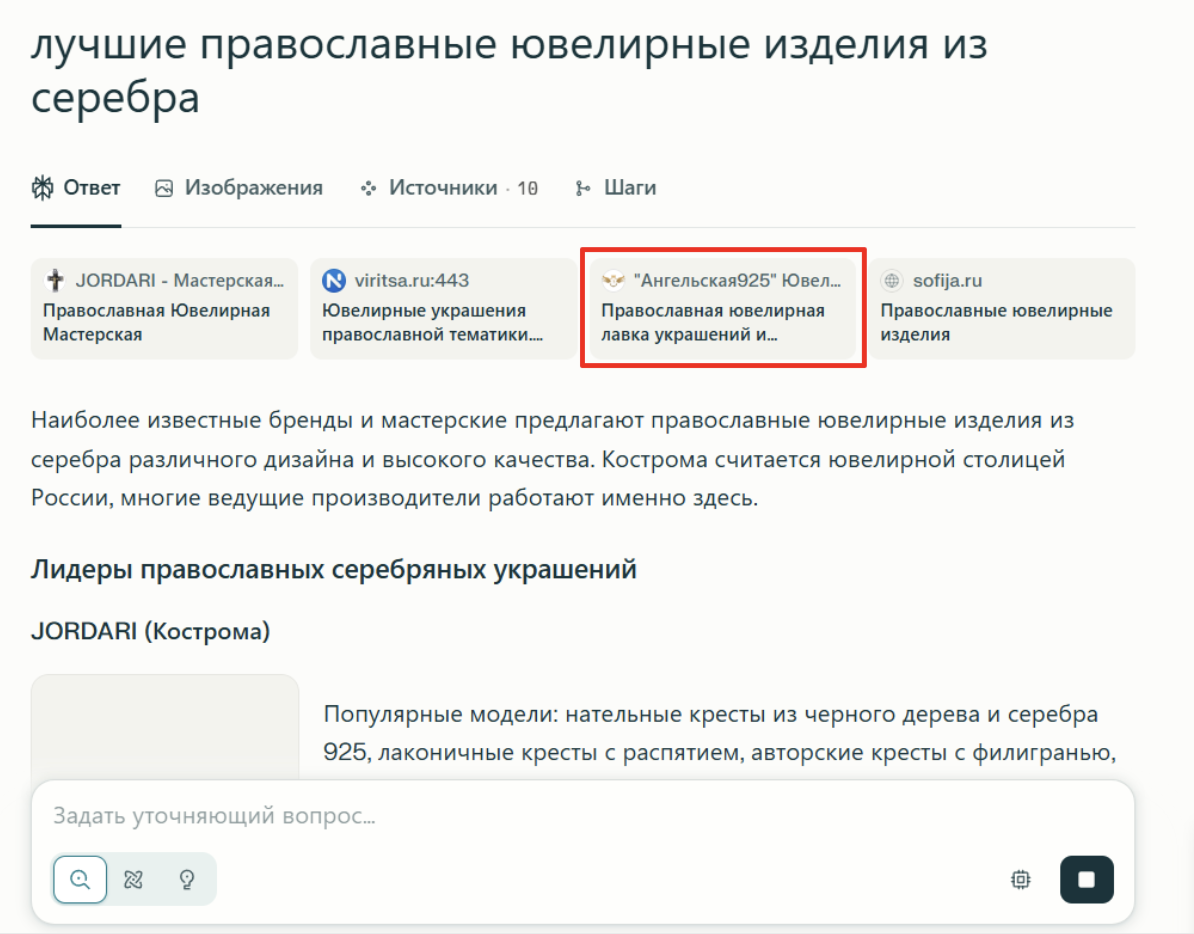Viewport: 1194px width, 934px height.
Task: Open the Шаги tab label
Action: 629,188
